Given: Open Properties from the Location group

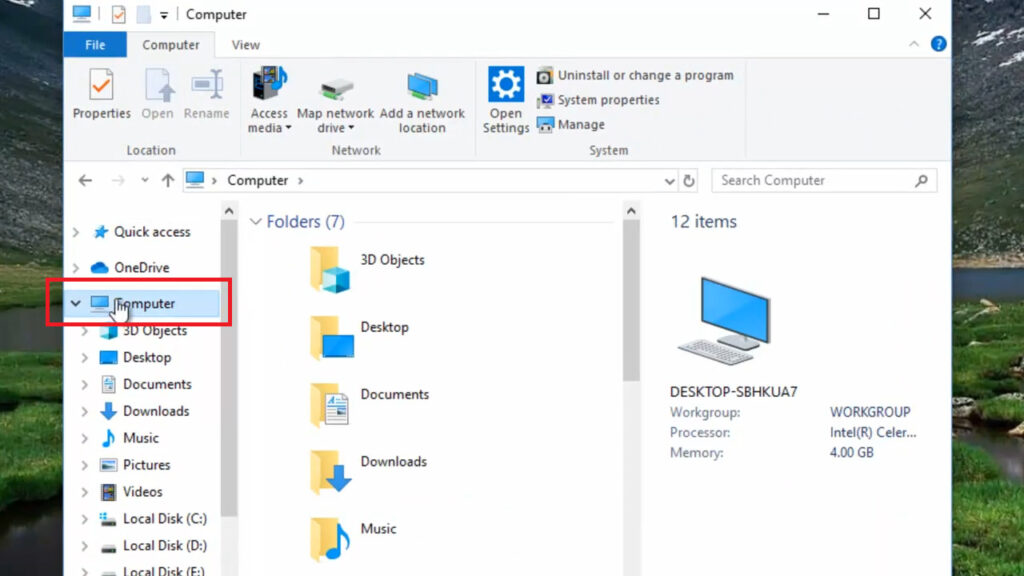Looking at the screenshot, I should point(101,95).
